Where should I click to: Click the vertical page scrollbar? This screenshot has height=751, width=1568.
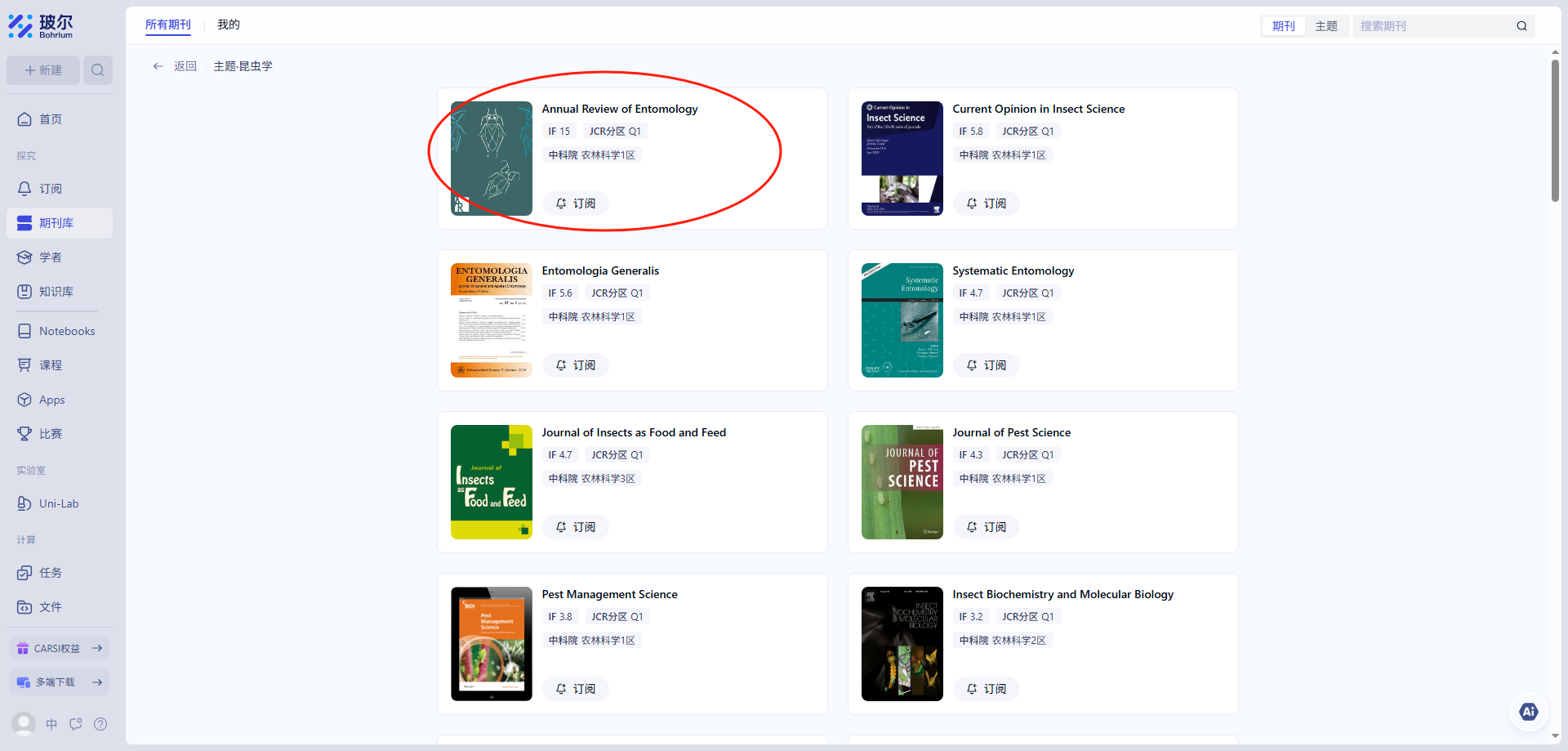point(1555,131)
